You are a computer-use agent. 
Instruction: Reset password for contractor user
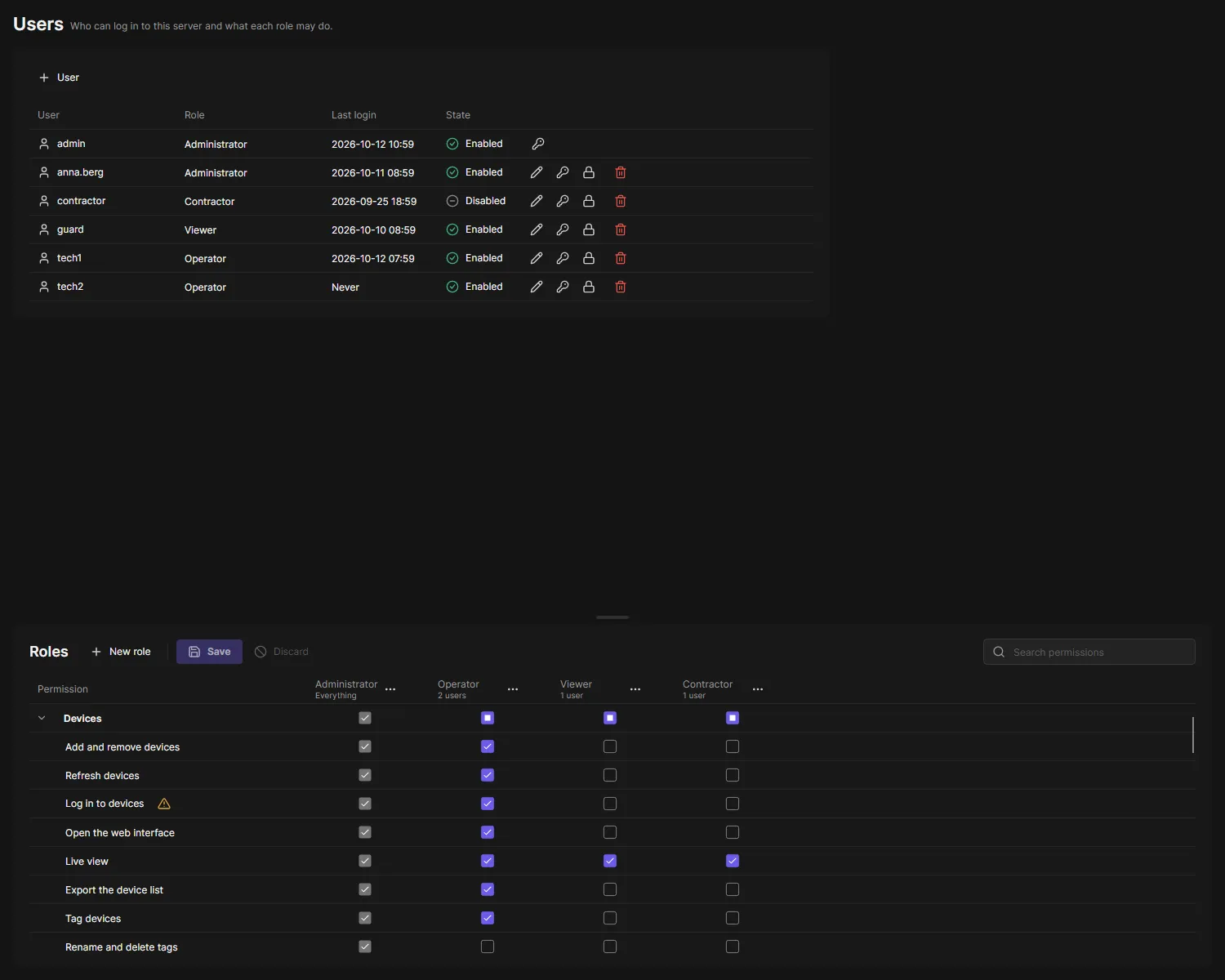coord(563,201)
